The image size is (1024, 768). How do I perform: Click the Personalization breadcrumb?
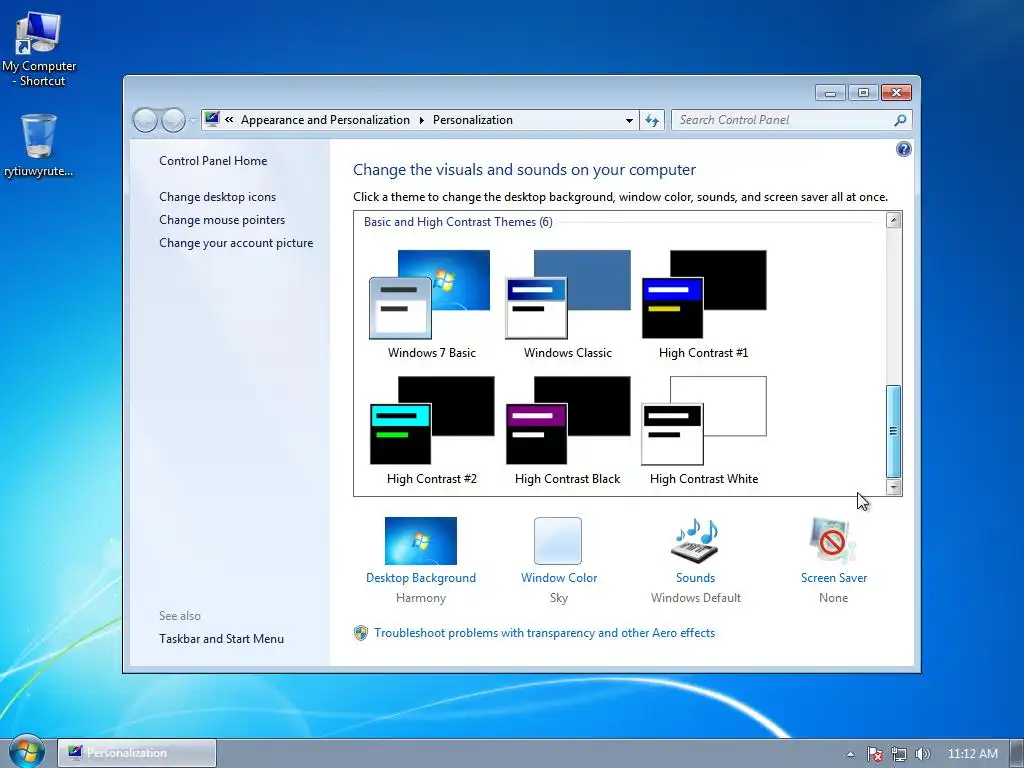[473, 120]
